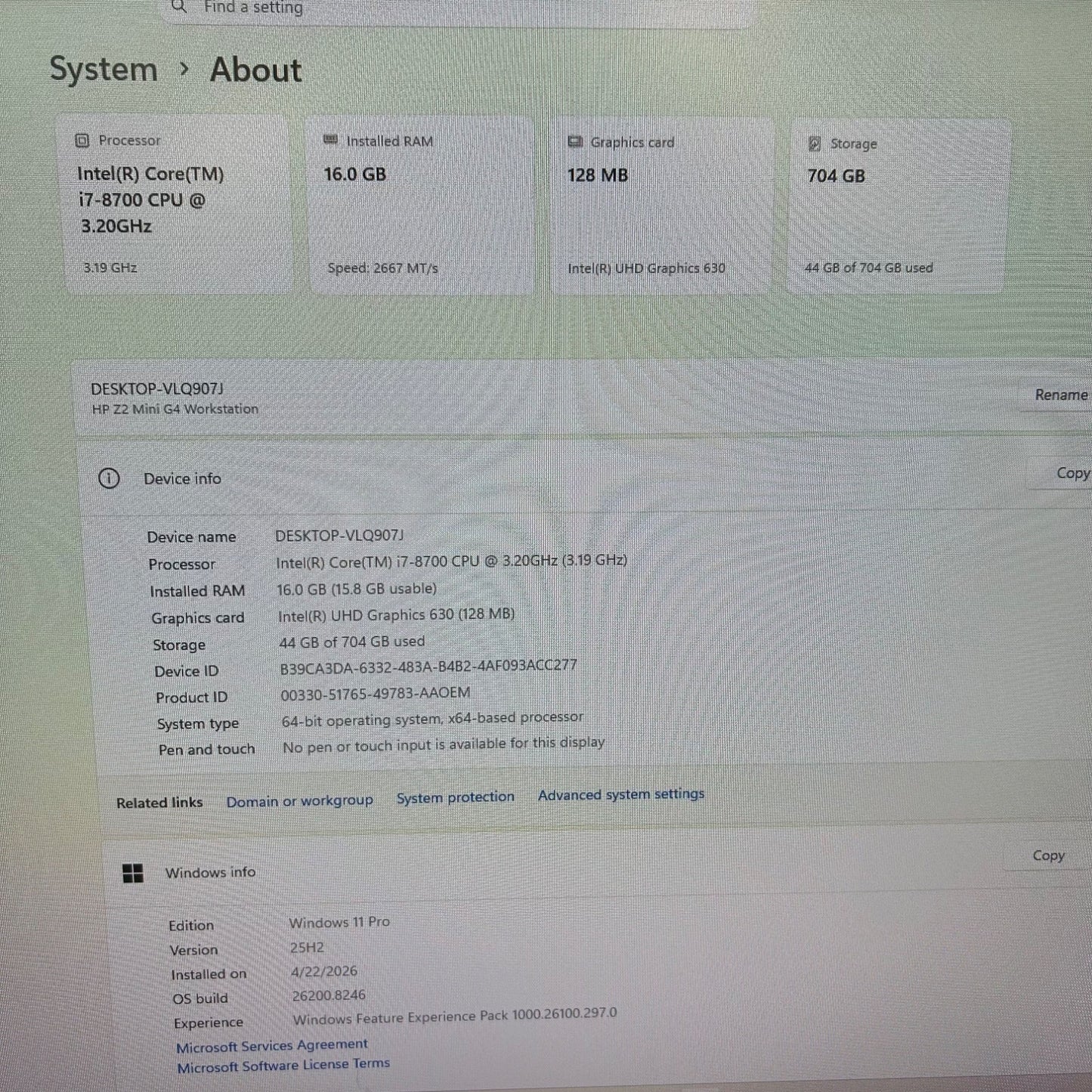Click 16.0 GB (15.8 GB usable) value

[x=357, y=589]
